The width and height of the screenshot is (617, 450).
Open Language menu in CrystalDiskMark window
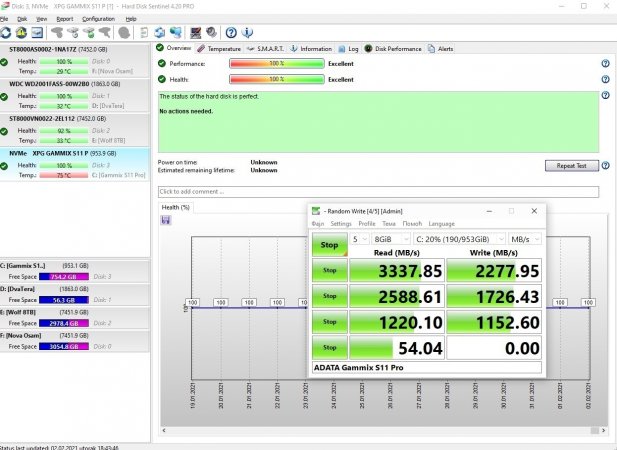[442, 224]
